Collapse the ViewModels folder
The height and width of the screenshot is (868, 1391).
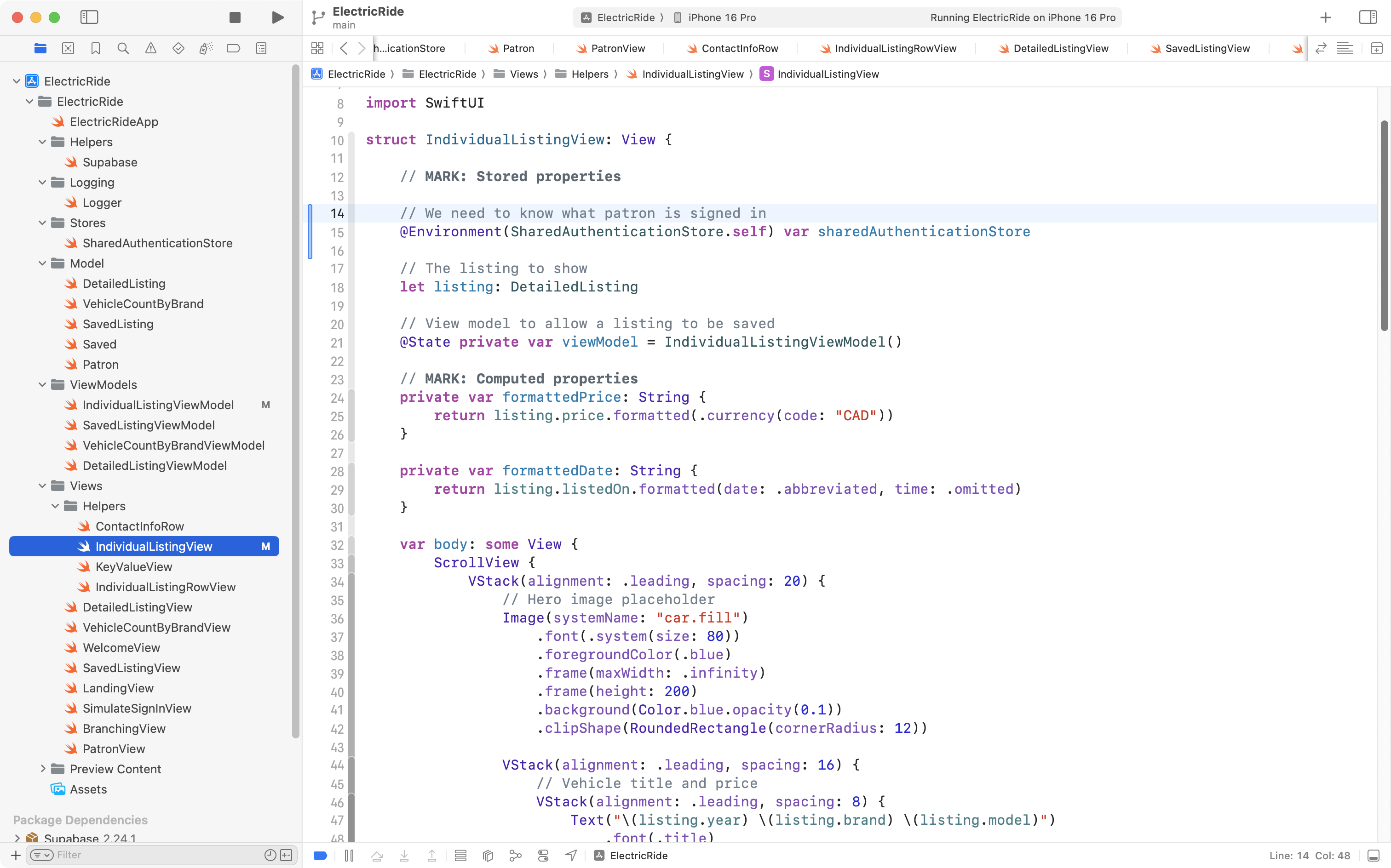(x=42, y=385)
